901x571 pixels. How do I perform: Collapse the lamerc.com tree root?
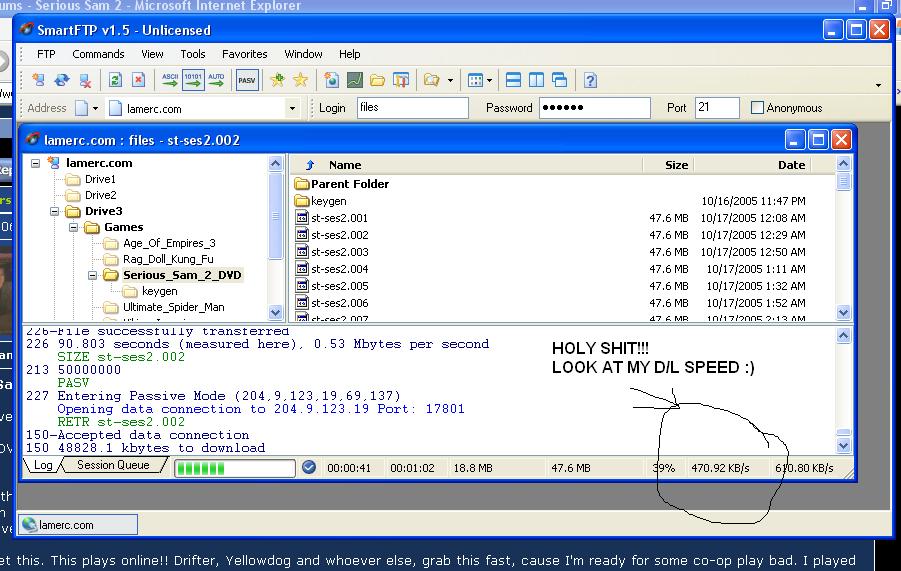(36, 163)
